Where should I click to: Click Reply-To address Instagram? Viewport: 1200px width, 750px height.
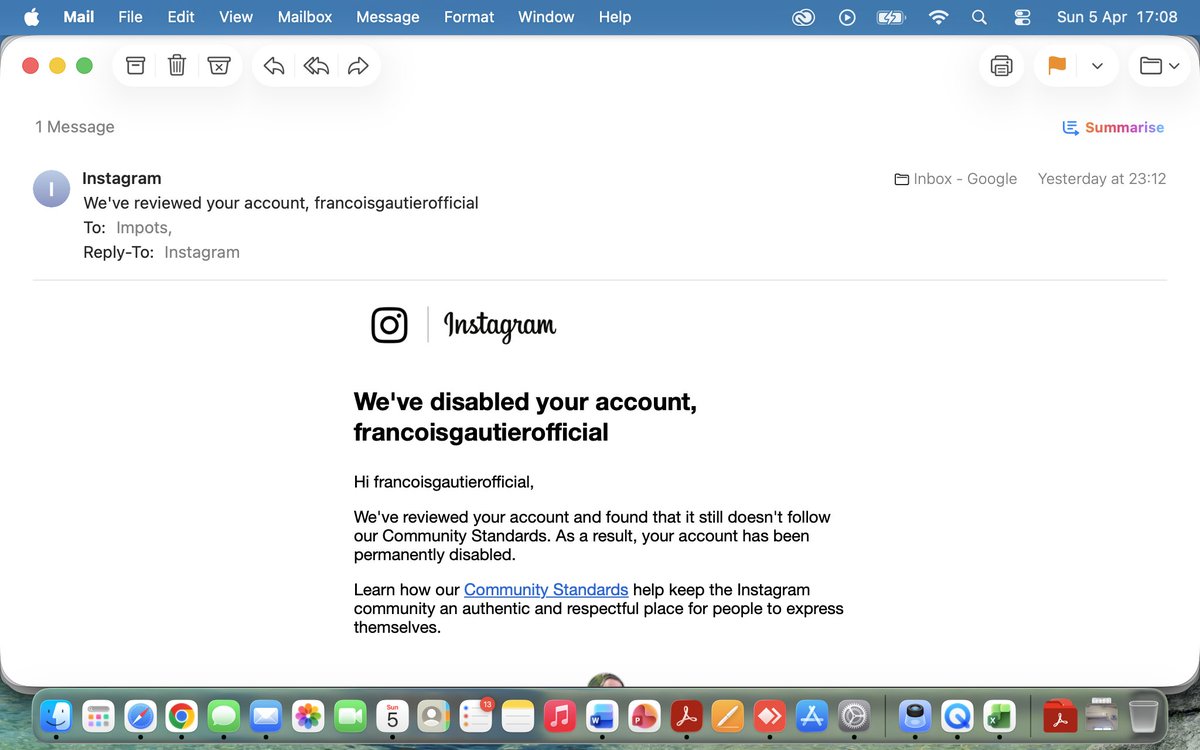click(202, 252)
